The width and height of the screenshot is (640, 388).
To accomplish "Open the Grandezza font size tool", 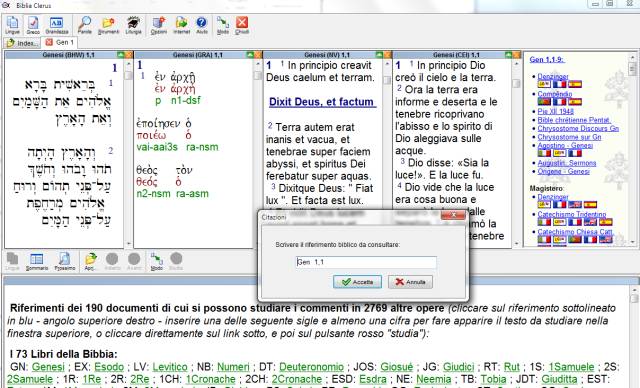I will pos(56,25).
